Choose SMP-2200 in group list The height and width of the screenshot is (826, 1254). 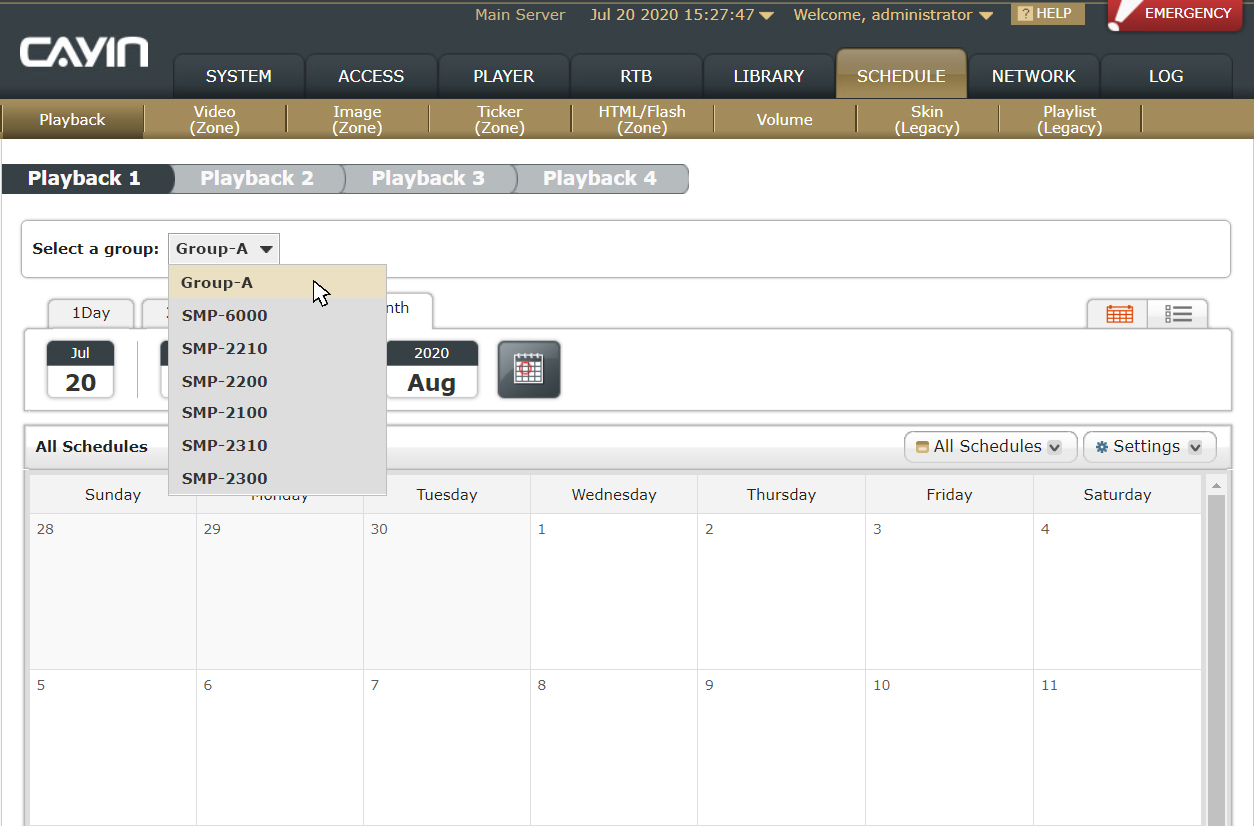[278, 381]
